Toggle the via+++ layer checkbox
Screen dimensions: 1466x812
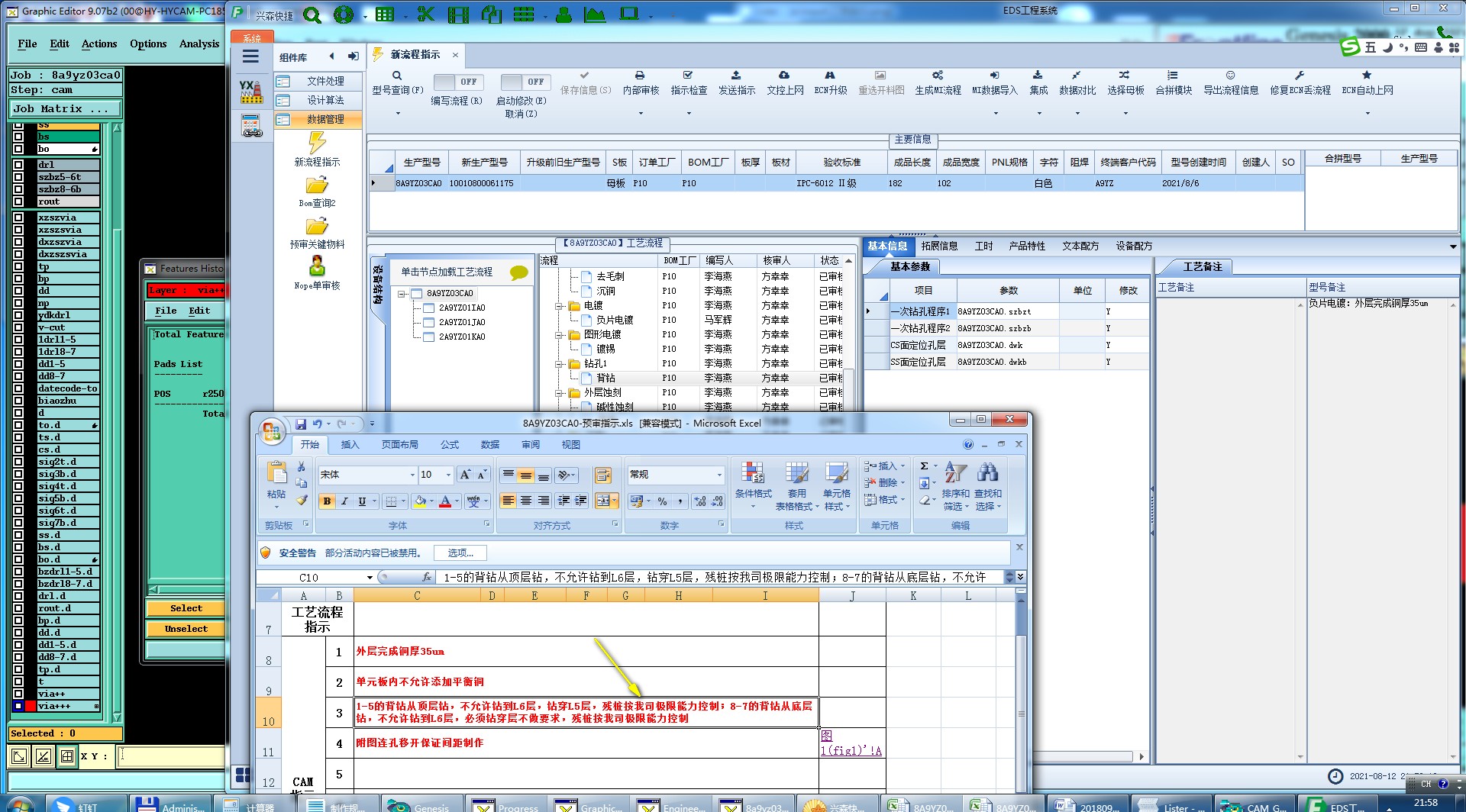pyautogui.click(x=18, y=706)
